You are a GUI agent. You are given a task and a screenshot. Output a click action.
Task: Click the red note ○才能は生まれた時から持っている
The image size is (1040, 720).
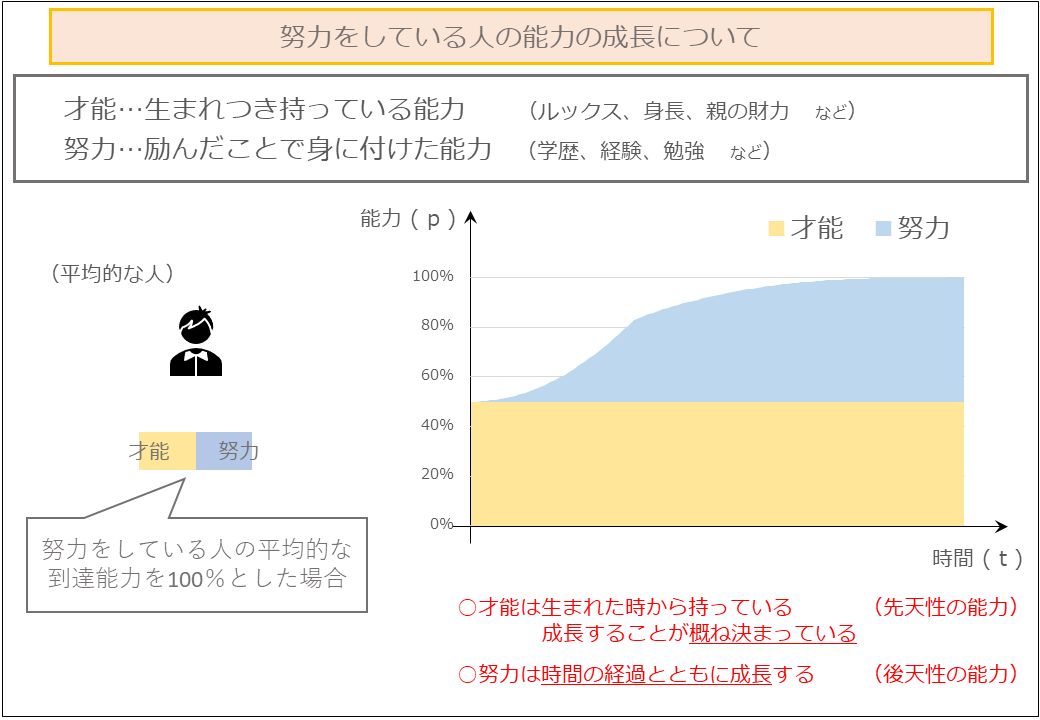click(625, 607)
